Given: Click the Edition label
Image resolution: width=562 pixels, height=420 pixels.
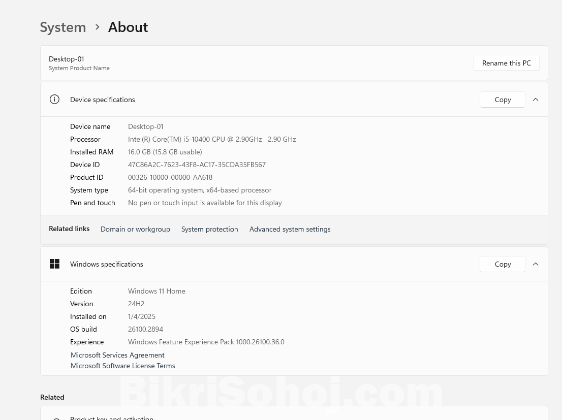Looking at the screenshot, I should click(81, 291).
